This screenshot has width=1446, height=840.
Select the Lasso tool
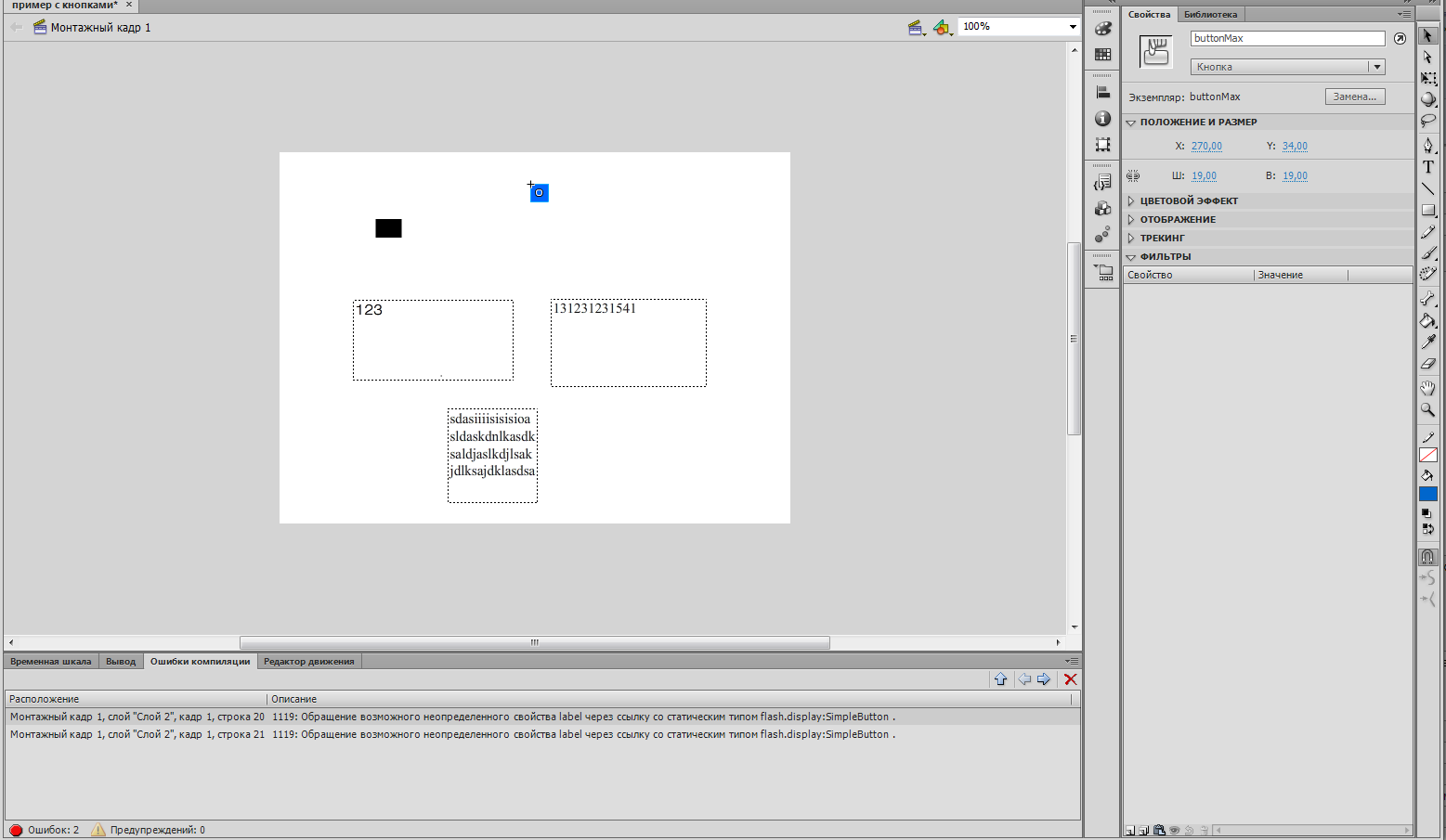1428,121
